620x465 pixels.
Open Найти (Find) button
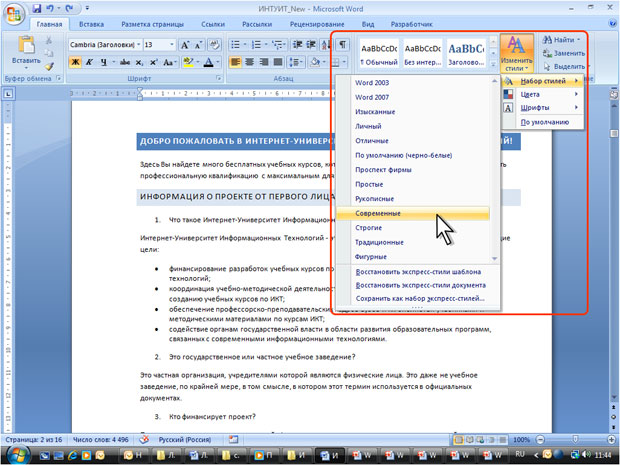[561, 40]
